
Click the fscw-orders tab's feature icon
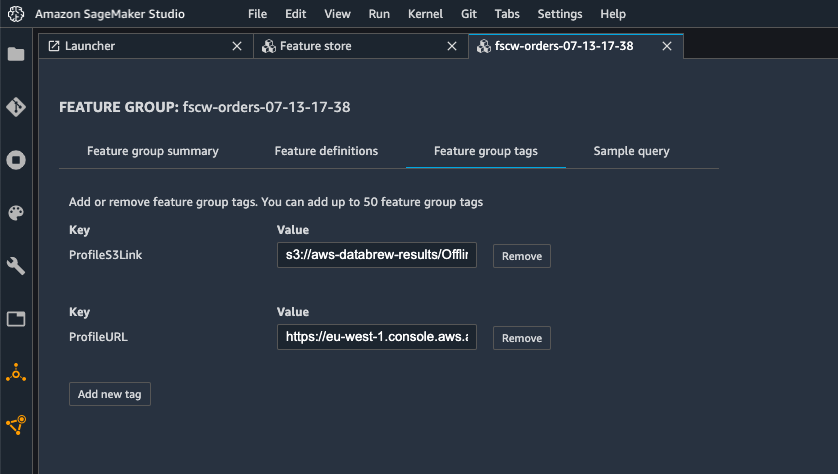(x=484, y=46)
